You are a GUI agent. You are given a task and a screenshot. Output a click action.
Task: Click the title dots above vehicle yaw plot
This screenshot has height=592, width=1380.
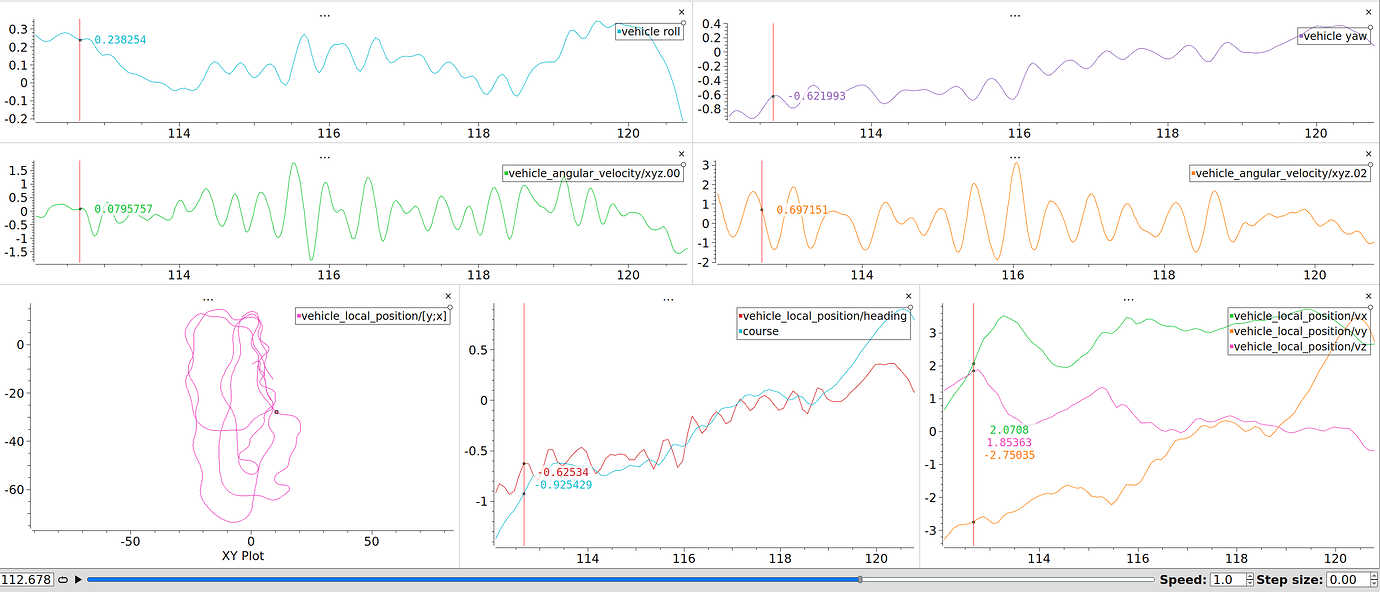[x=1015, y=14]
